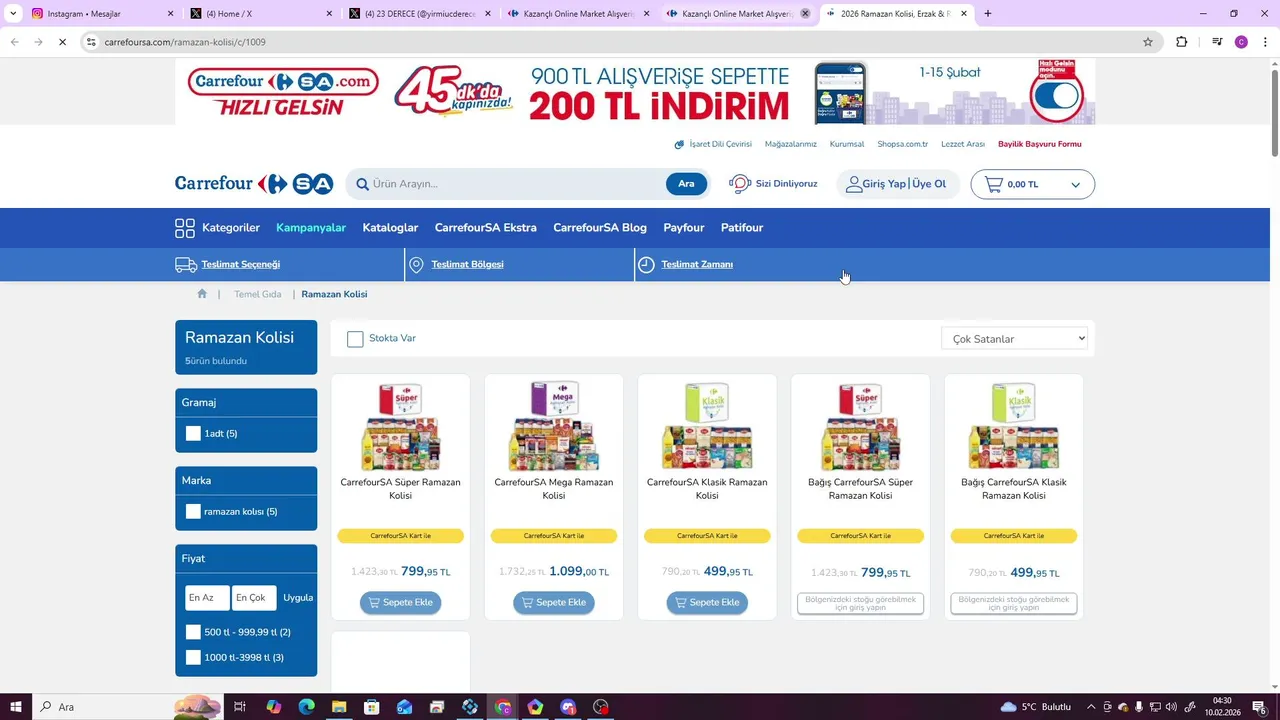Open the Çok Satanlar sort dropdown
Viewport: 1280px width, 720px height.
[x=1014, y=339]
